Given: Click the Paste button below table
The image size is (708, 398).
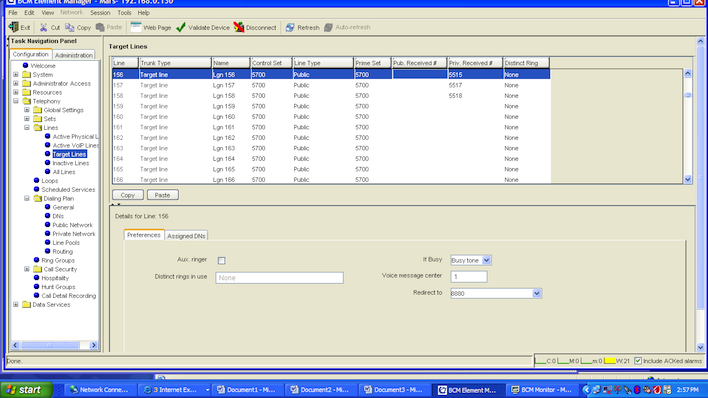Looking at the screenshot, I should tap(163, 195).
